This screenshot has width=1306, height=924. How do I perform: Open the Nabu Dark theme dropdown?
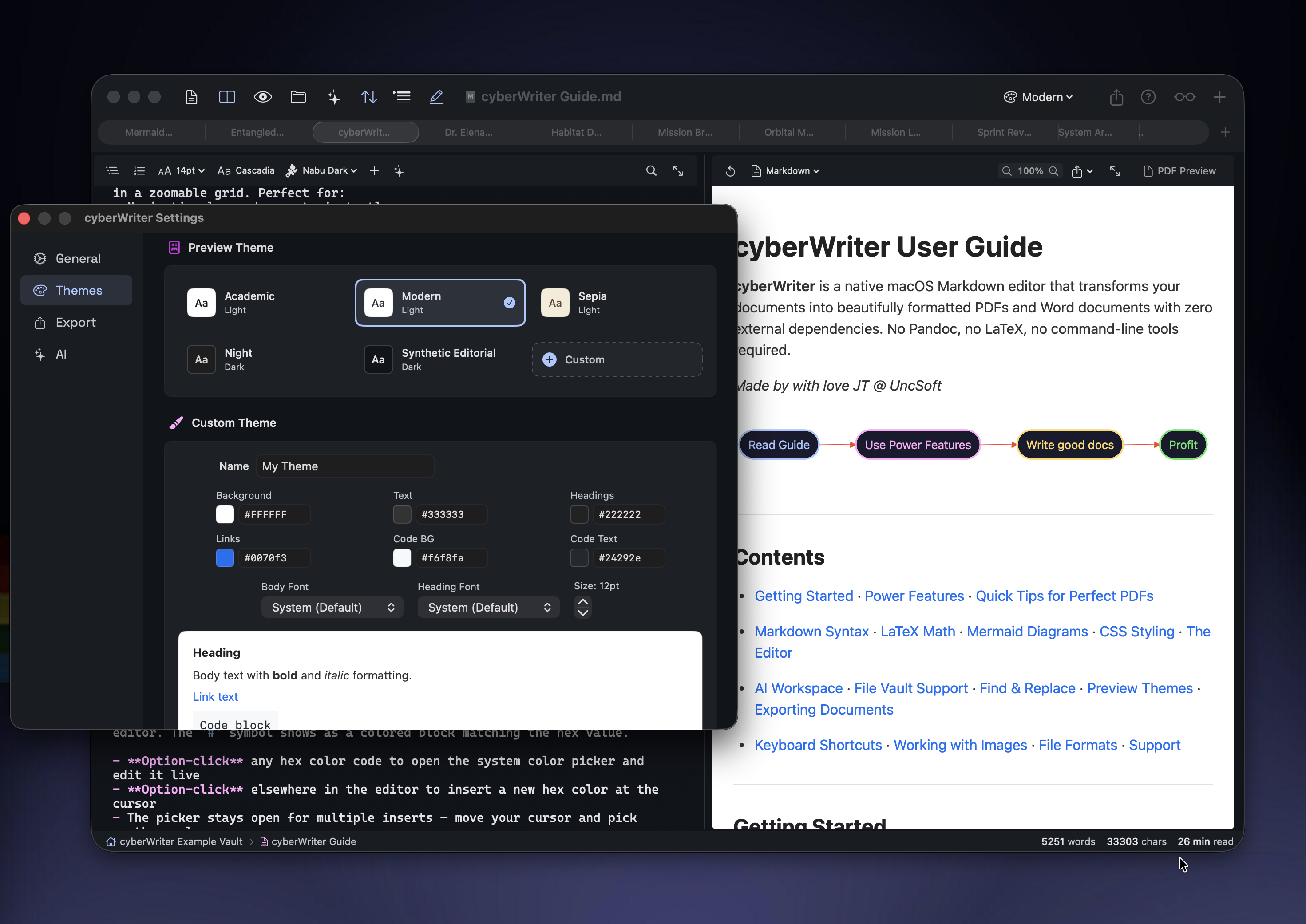321,170
